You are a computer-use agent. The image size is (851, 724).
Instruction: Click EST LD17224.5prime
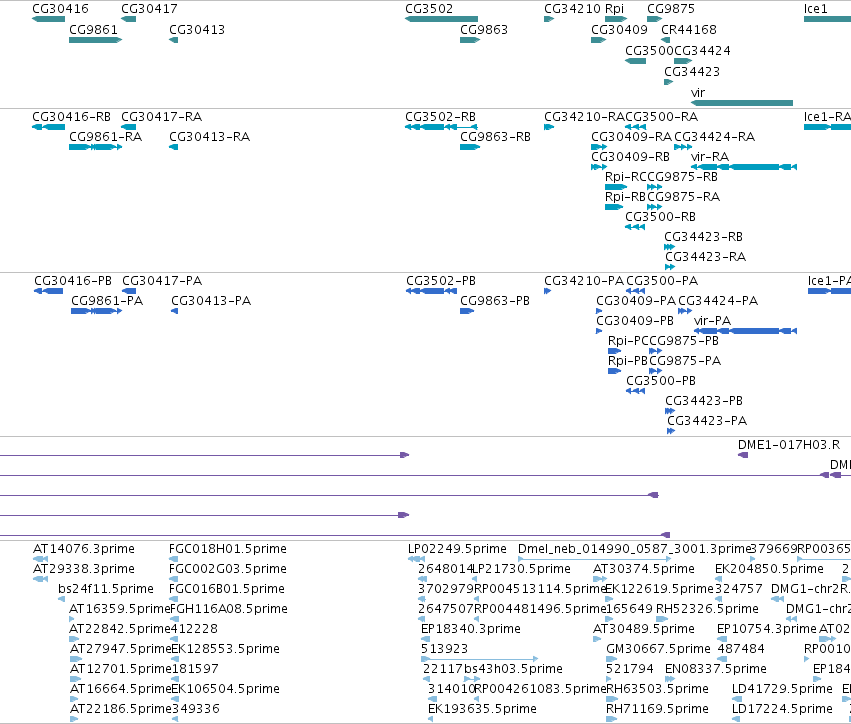tap(782, 709)
